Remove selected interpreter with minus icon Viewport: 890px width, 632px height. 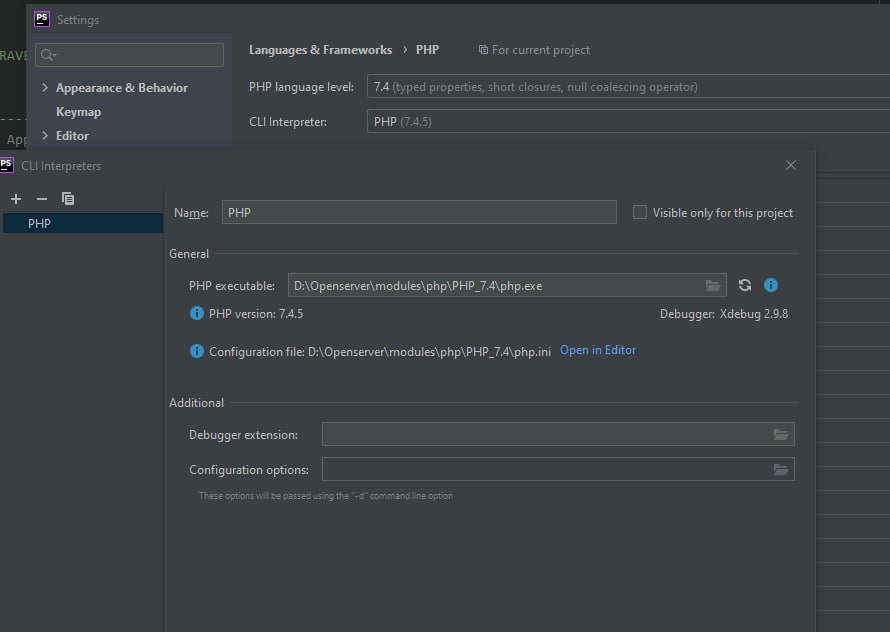point(41,199)
